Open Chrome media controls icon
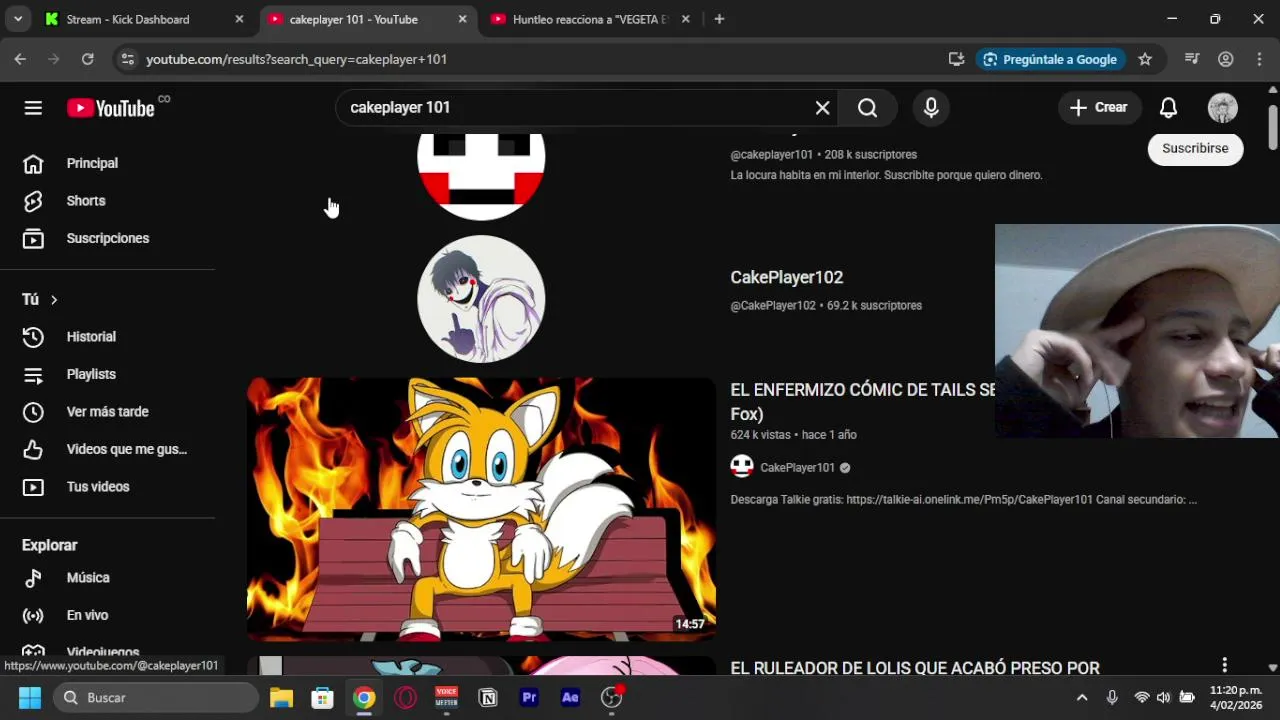The image size is (1280, 720). coord(1192,59)
